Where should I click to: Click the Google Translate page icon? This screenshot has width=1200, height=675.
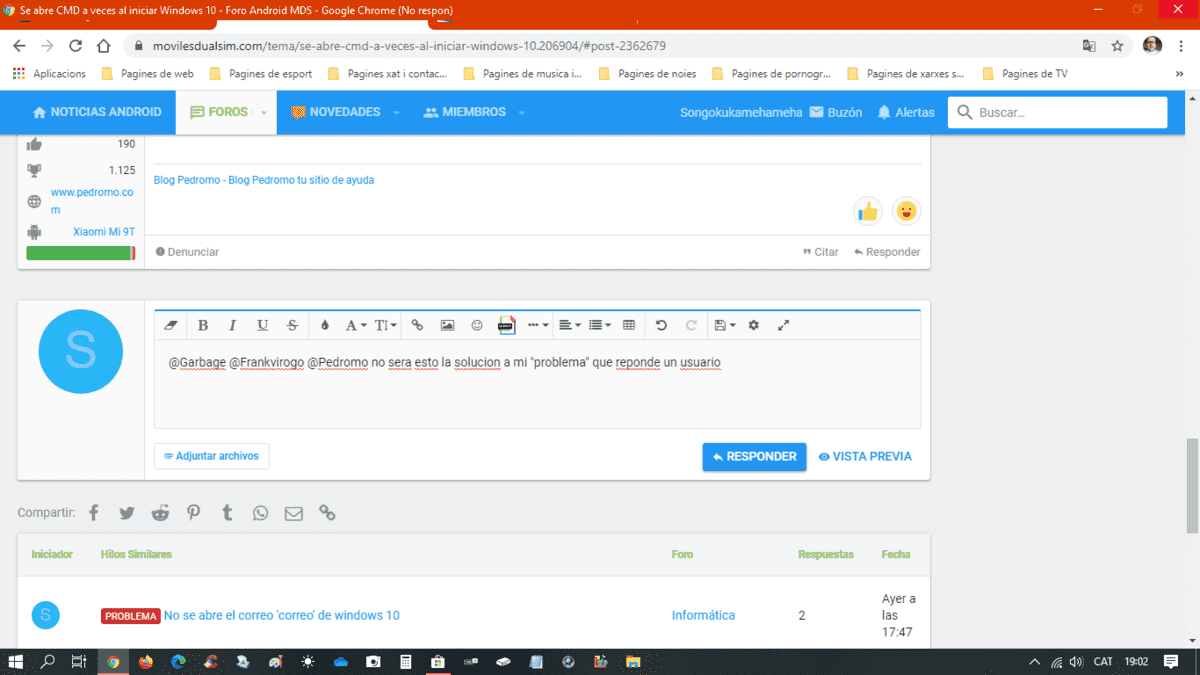point(1089,46)
